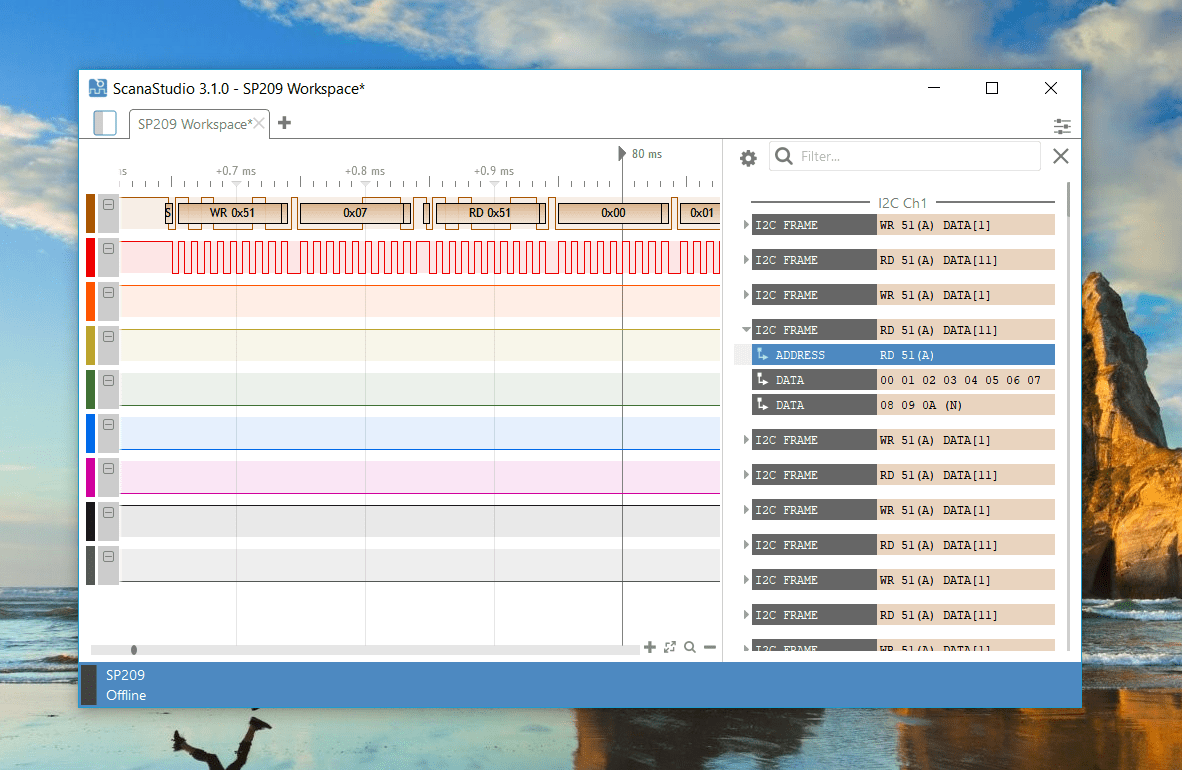Collapse the expanded I2C FRAME RD 51(A) entry
The height and width of the screenshot is (770, 1182).
746,330
